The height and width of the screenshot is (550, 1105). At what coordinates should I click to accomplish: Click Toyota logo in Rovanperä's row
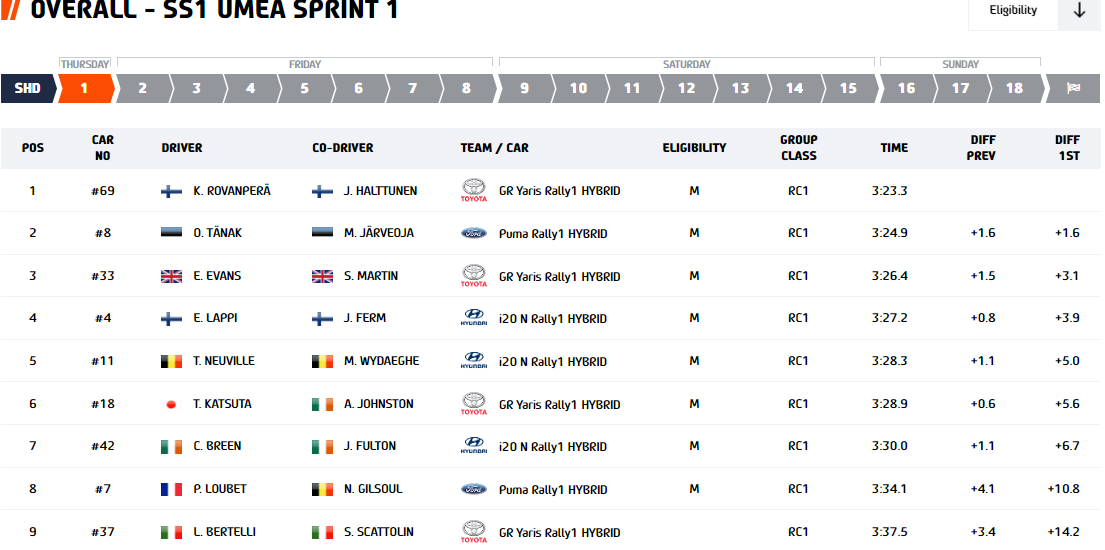474,190
